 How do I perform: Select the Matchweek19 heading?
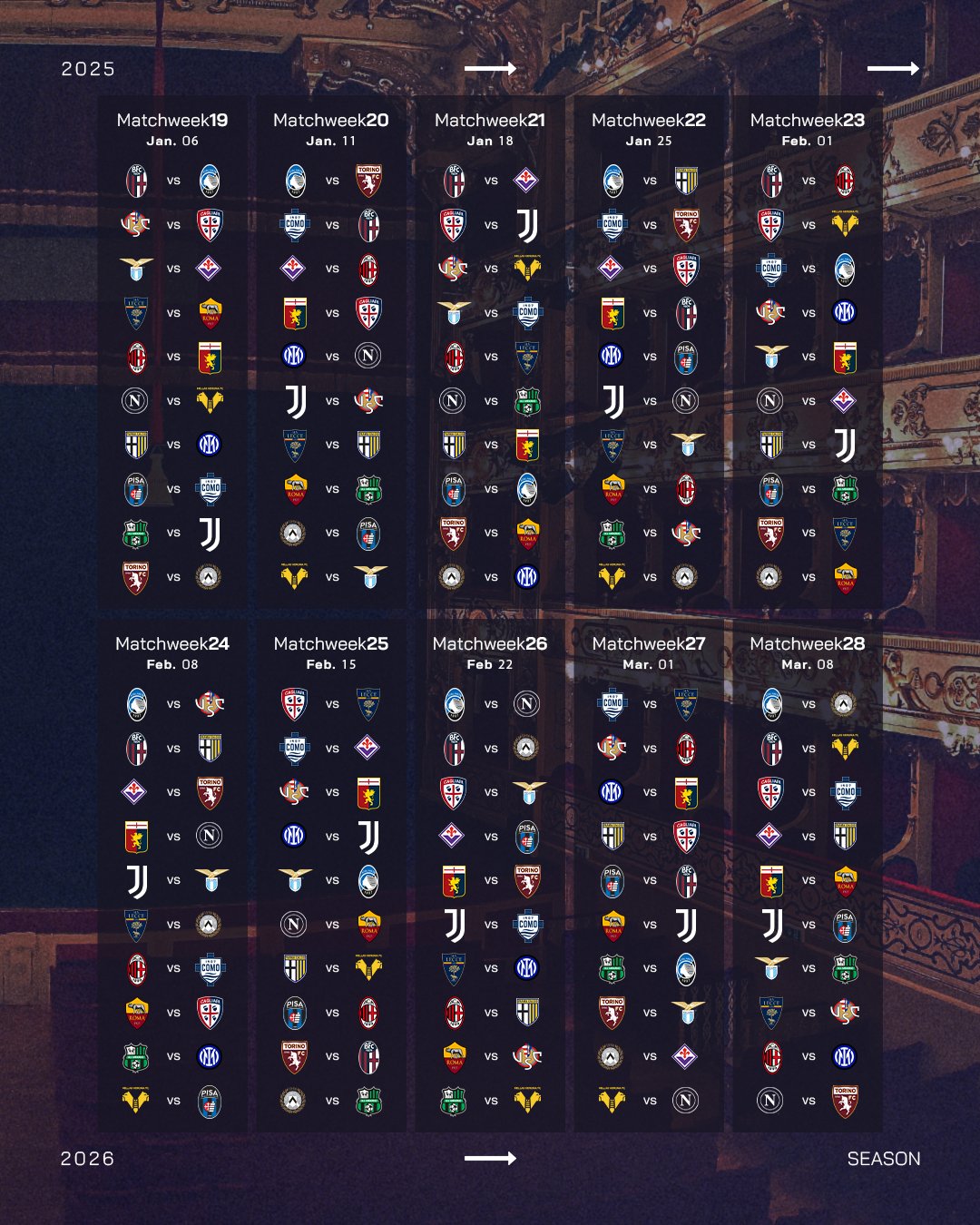[x=172, y=120]
